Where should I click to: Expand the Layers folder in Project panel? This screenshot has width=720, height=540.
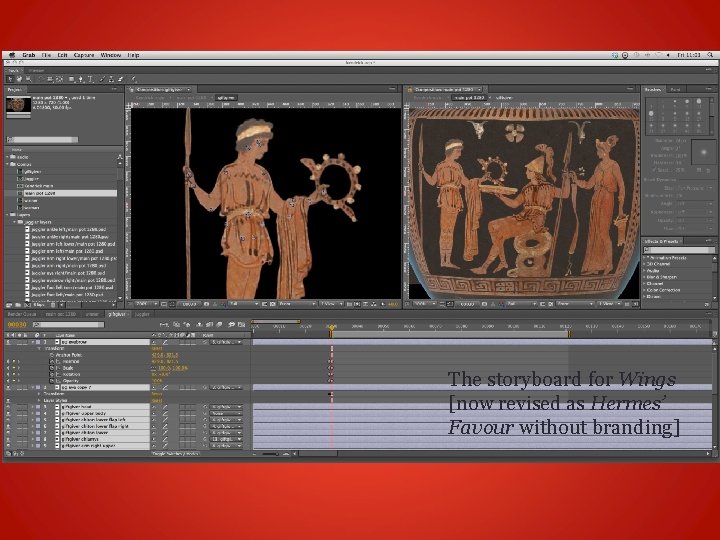8,214
